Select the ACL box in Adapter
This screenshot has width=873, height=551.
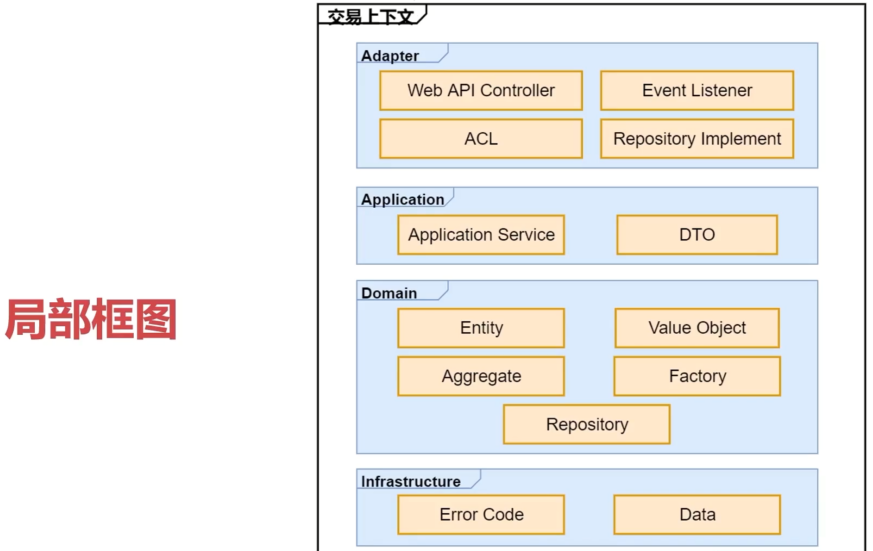pos(481,139)
